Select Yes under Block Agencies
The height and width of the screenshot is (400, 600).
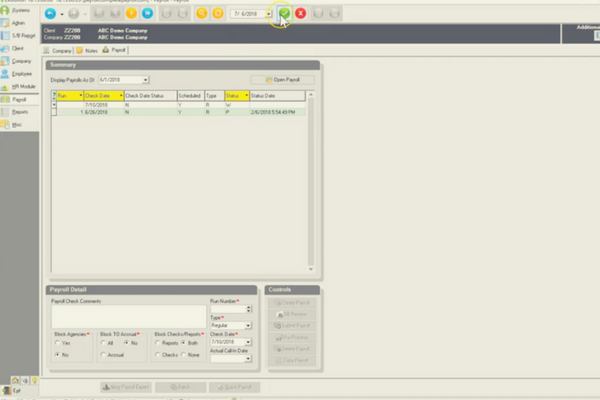pyautogui.click(x=58, y=343)
